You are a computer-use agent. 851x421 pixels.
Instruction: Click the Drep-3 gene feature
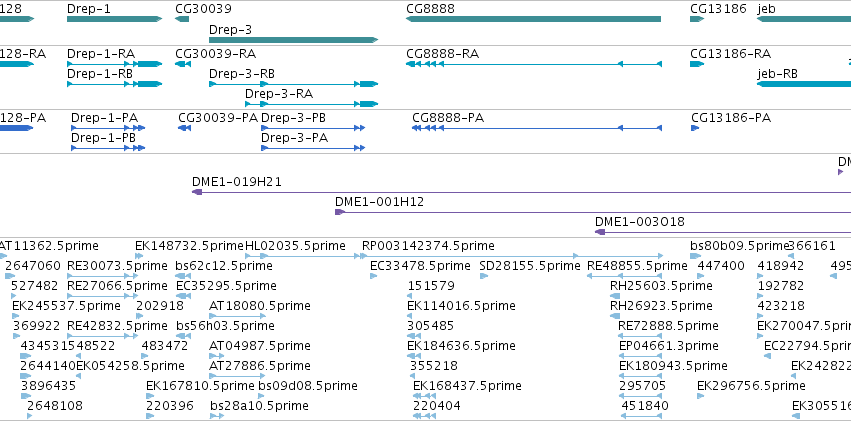coord(294,40)
